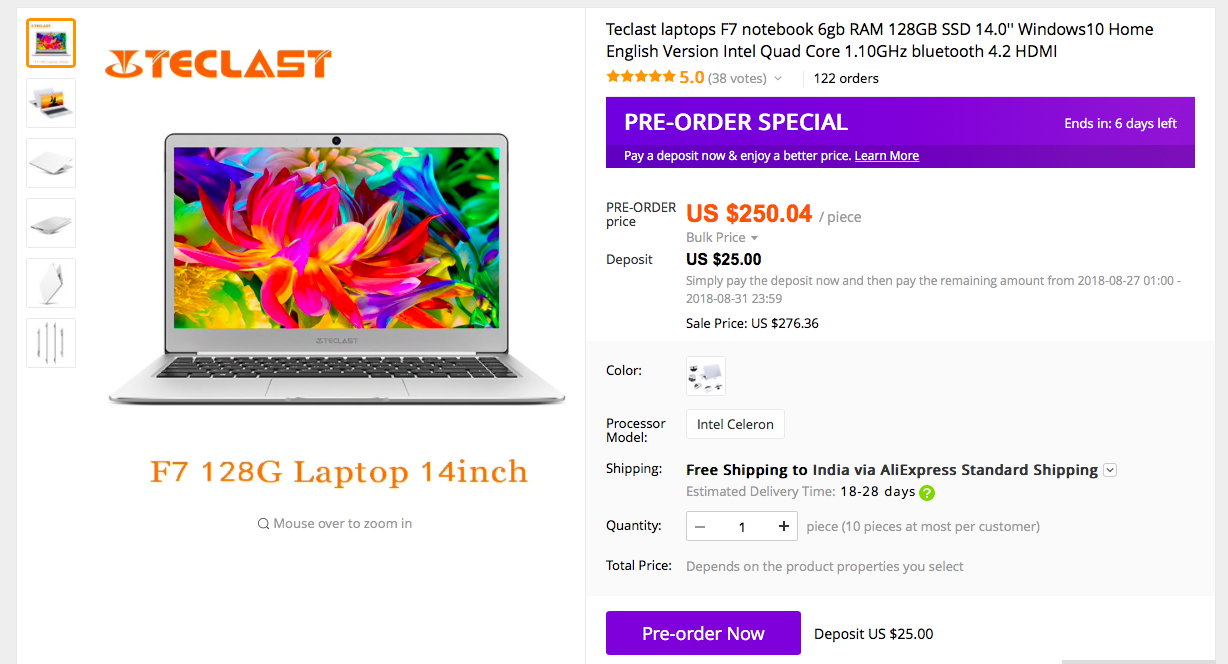Select the second laptop angle thumbnail
Screen dimensions: 1228x664
coord(51,103)
